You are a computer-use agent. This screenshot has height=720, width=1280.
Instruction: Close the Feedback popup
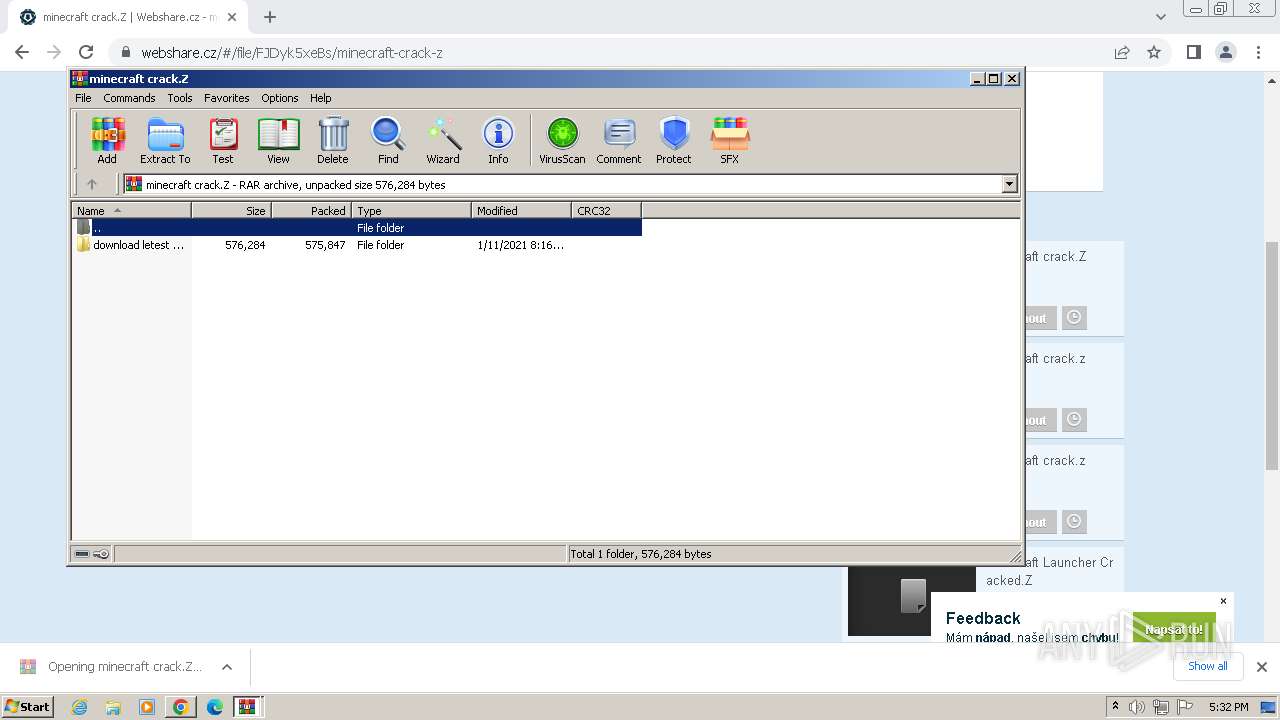1223,601
